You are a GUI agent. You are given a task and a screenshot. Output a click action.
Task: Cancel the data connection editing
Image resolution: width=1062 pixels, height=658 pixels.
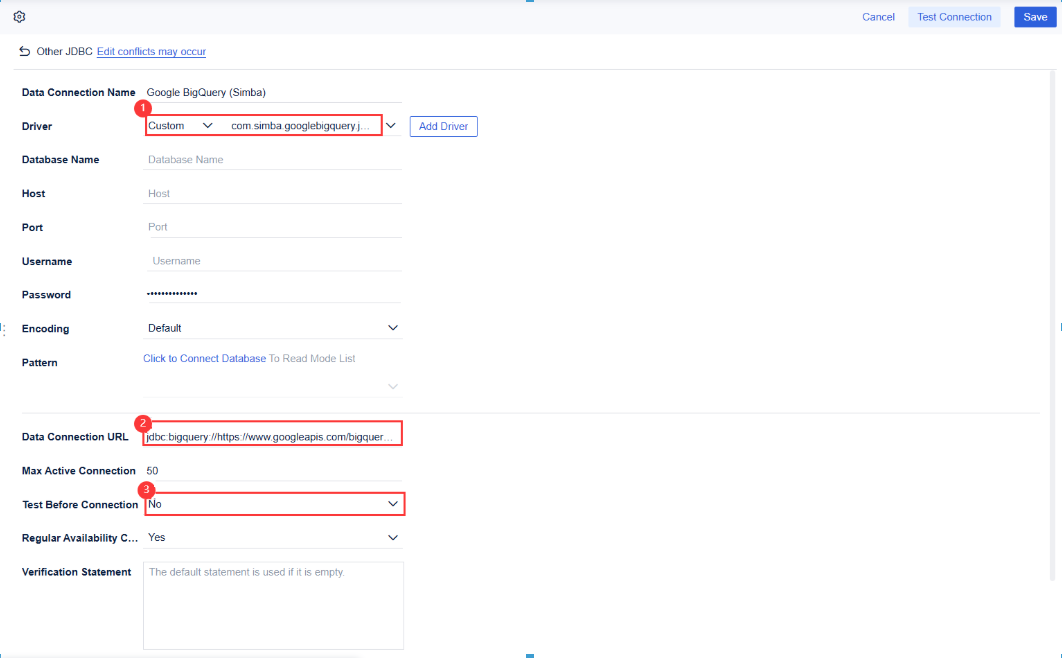coord(878,17)
